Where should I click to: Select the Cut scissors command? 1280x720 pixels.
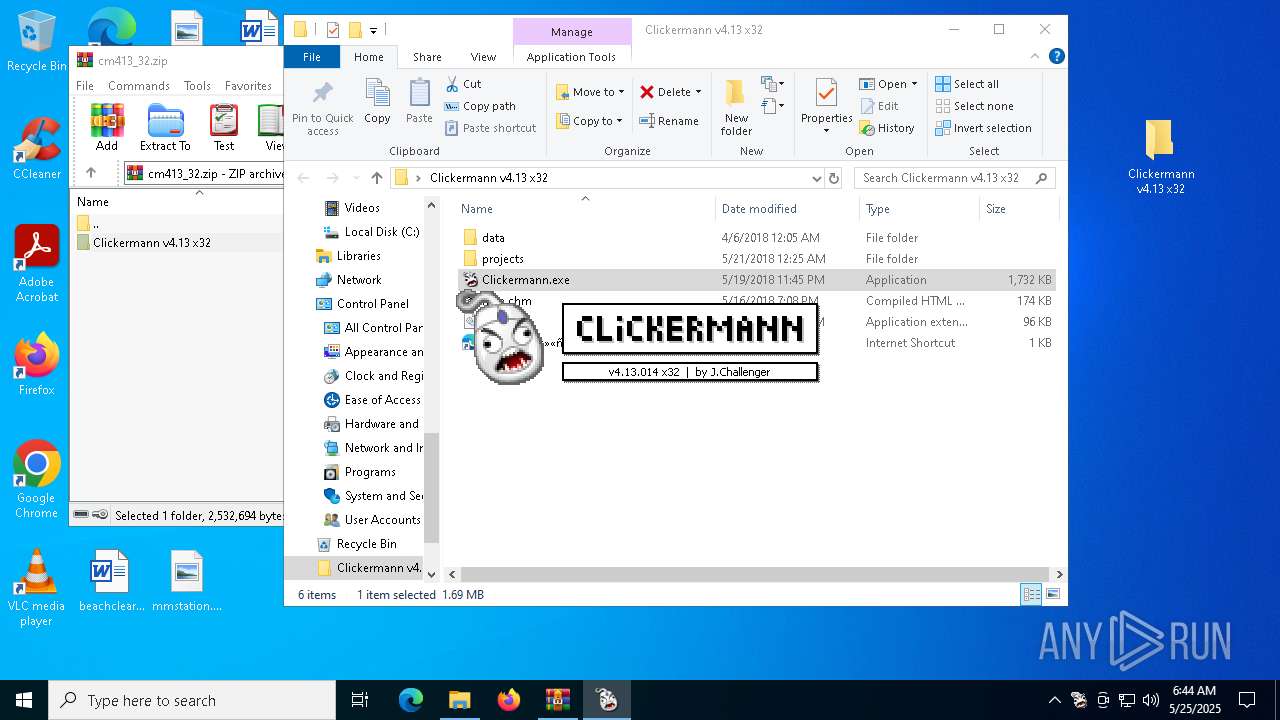point(464,84)
